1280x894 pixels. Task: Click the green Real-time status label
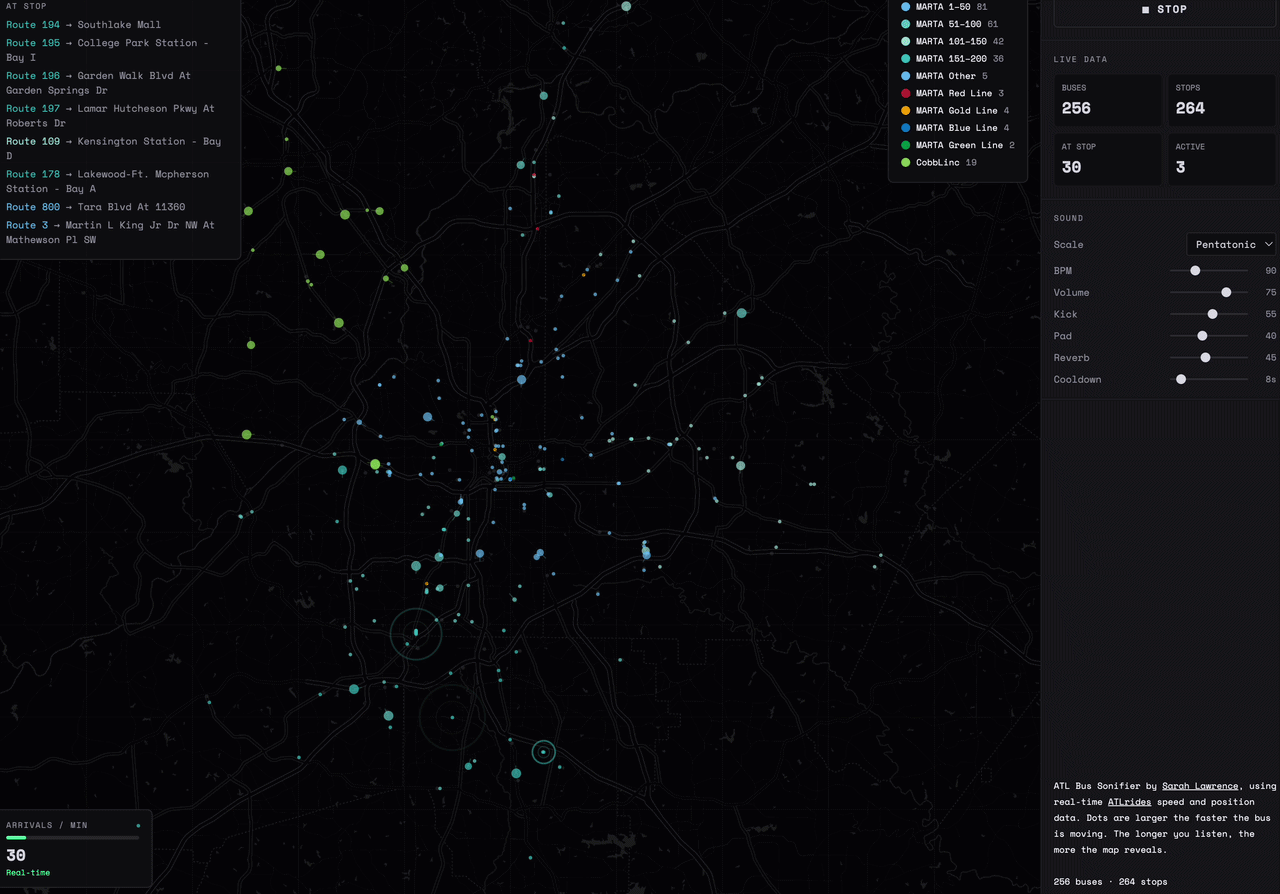(x=28, y=873)
